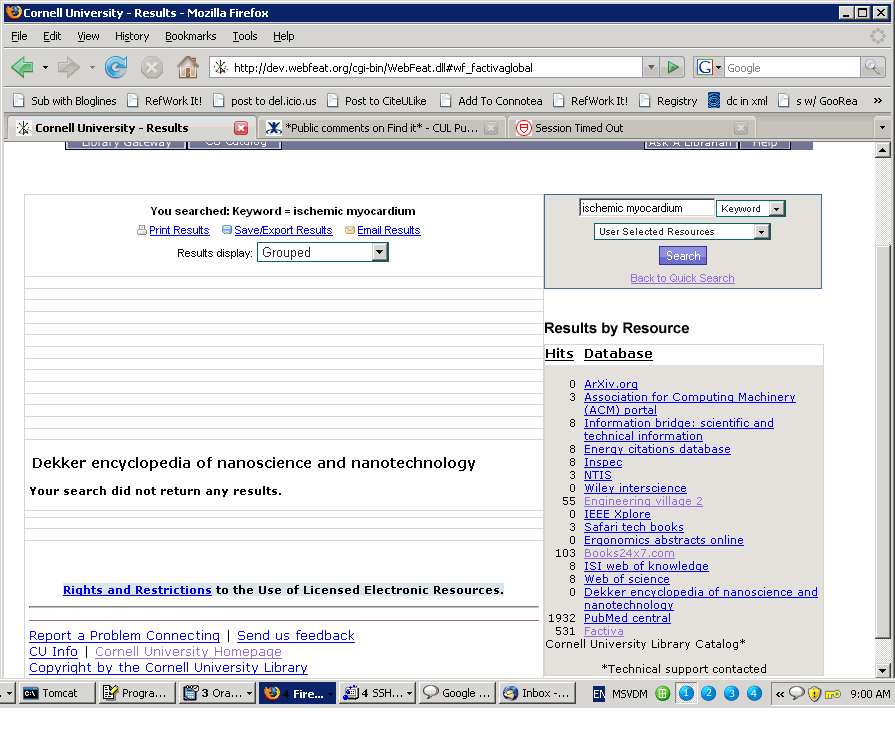895x733 pixels.
Task: Click the disk icon beside Save/Export Results
Action: 227,230
